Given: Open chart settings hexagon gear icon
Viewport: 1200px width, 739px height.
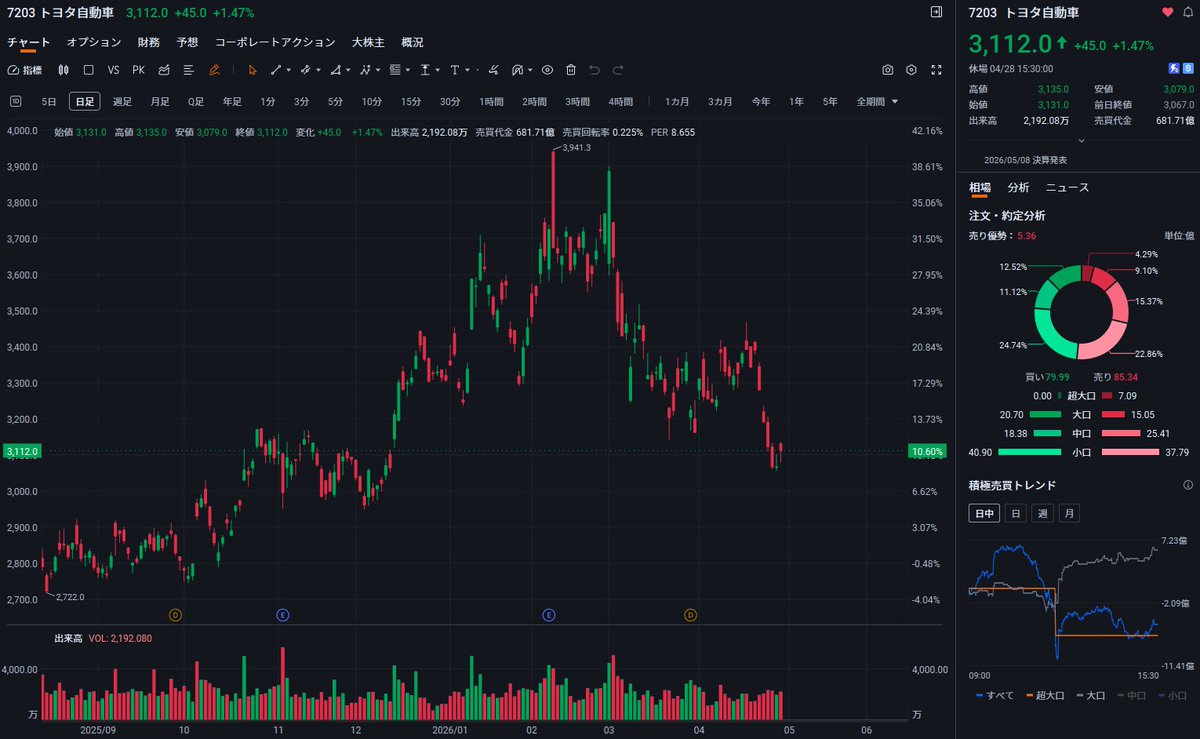Looking at the screenshot, I should click(911, 70).
